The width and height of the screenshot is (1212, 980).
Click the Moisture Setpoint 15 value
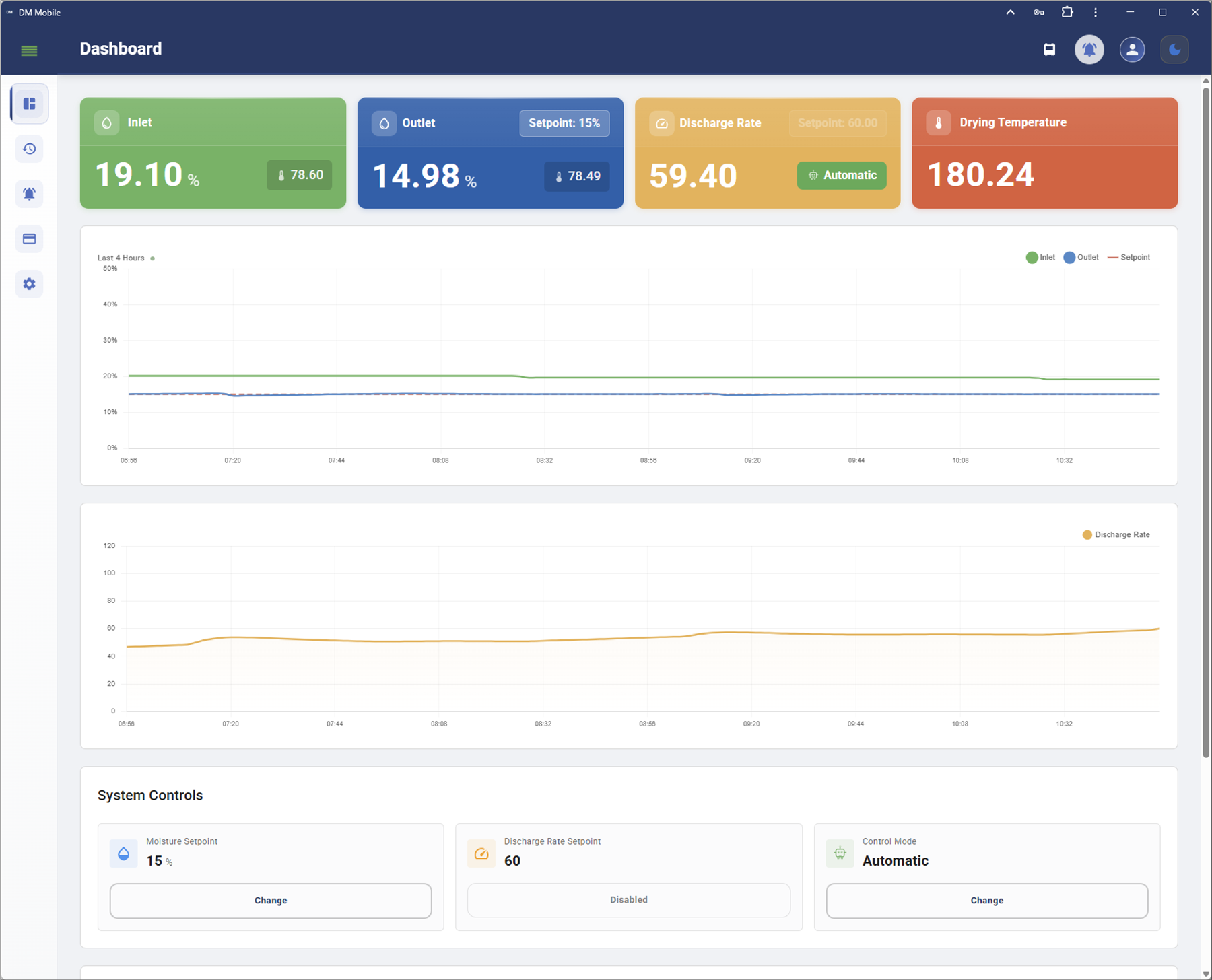point(154,861)
